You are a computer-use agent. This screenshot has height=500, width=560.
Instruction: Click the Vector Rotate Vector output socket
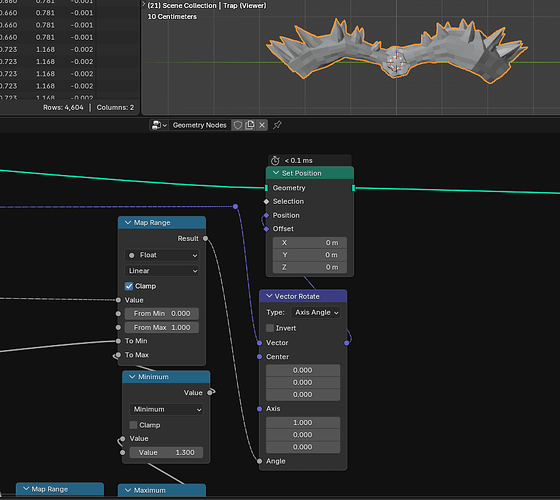[x=347, y=343]
